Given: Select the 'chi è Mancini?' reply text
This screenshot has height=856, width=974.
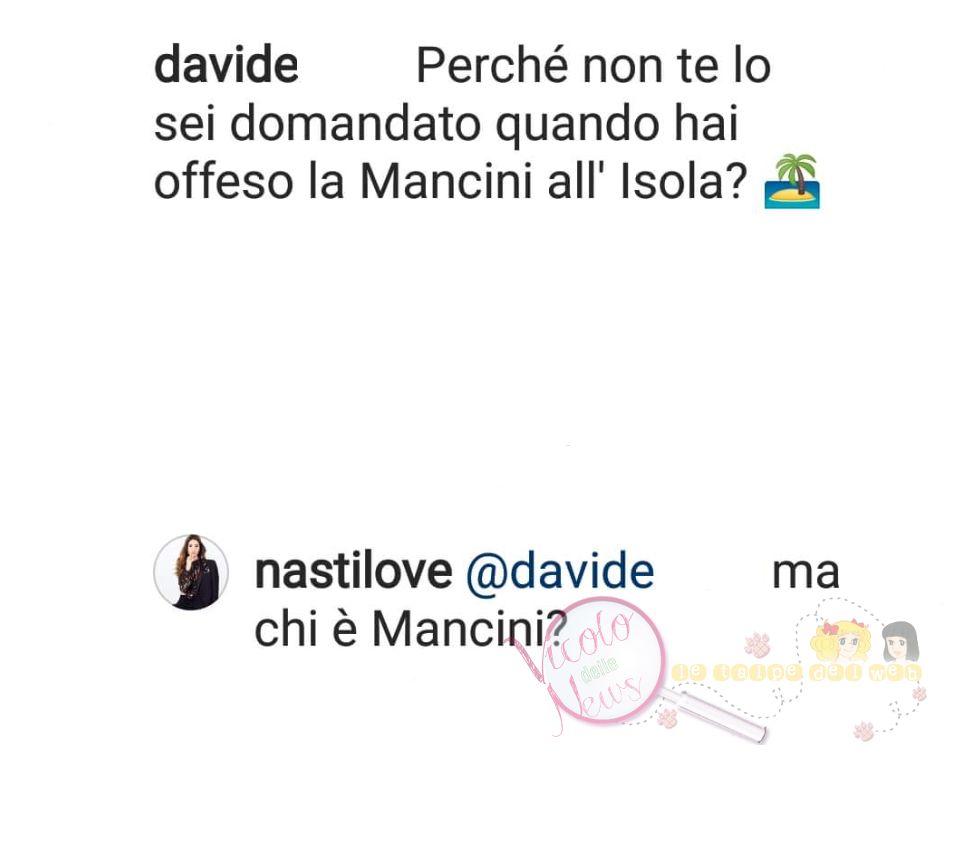Looking at the screenshot, I should click(x=411, y=630).
